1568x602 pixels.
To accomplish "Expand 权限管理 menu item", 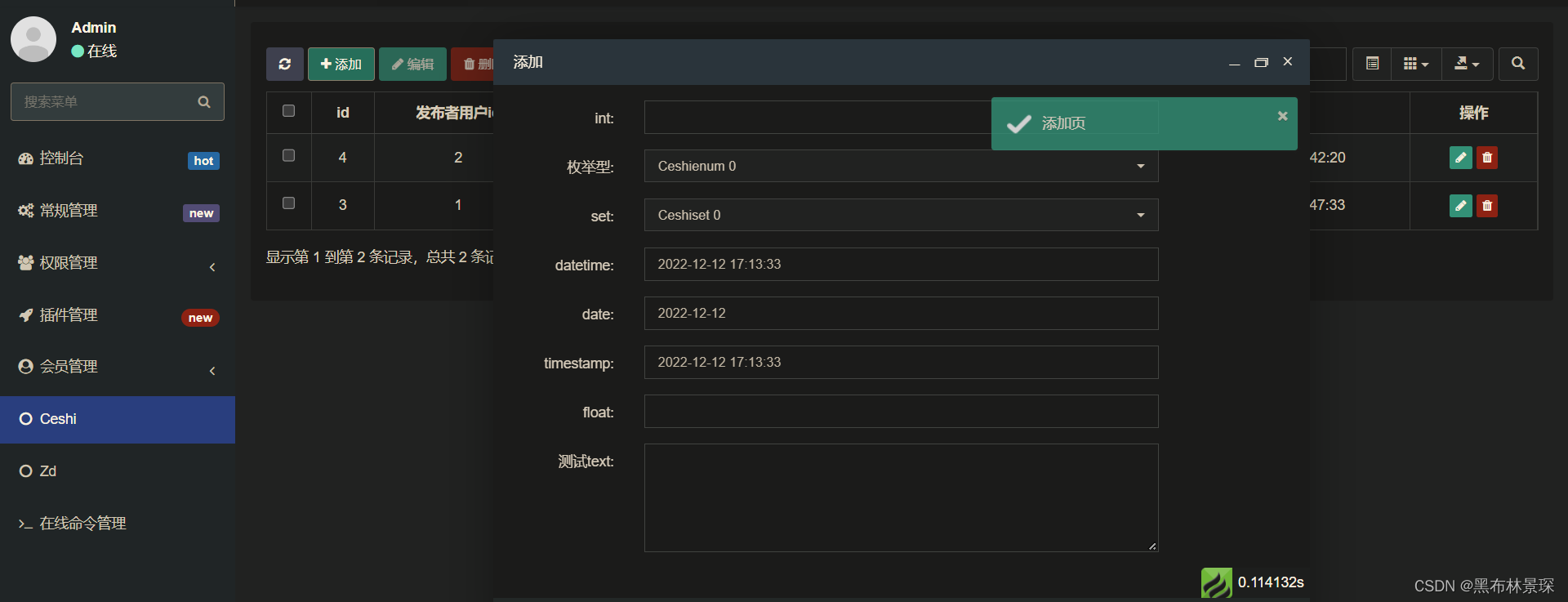I will click(x=118, y=263).
